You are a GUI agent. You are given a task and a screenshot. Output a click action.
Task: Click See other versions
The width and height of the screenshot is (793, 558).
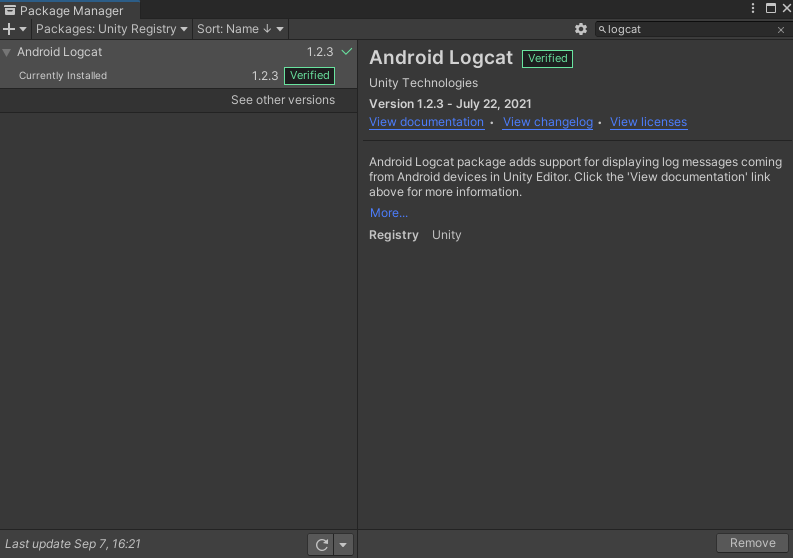pyautogui.click(x=283, y=100)
